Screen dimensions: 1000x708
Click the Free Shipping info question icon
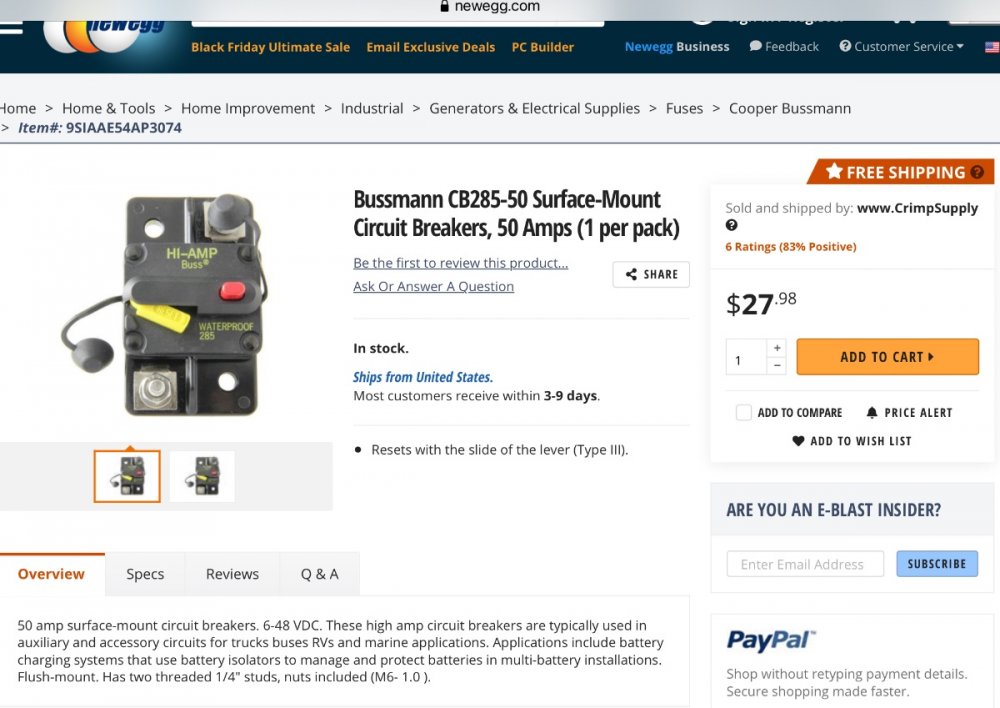pos(977,172)
